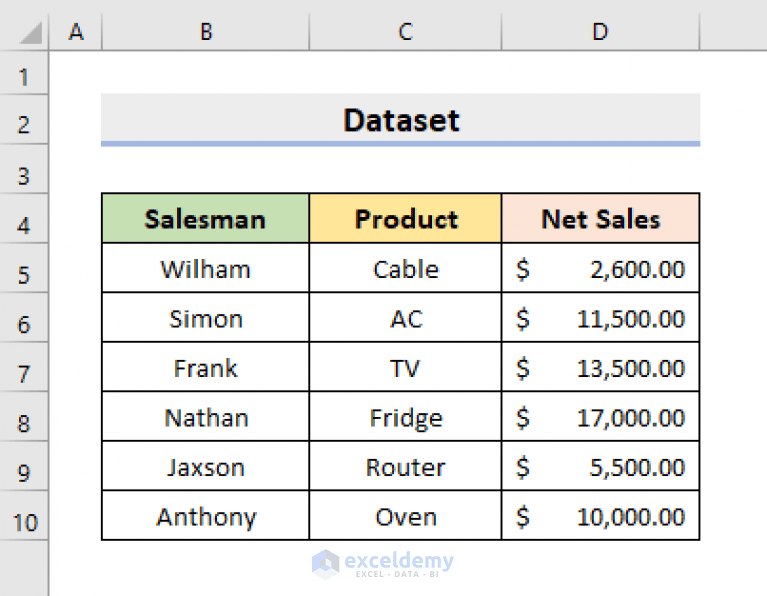Select the 11,500.00 net sales cell

point(600,318)
